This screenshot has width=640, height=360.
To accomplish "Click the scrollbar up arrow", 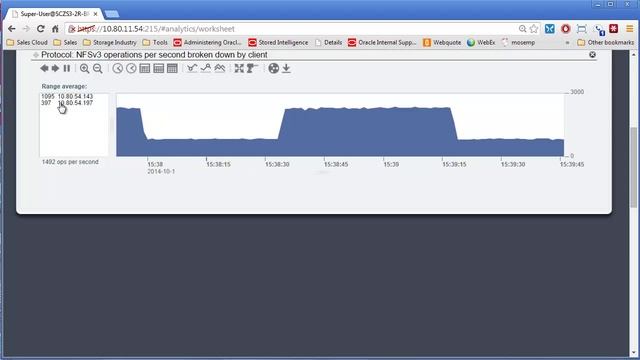I will click(x=633, y=54).
